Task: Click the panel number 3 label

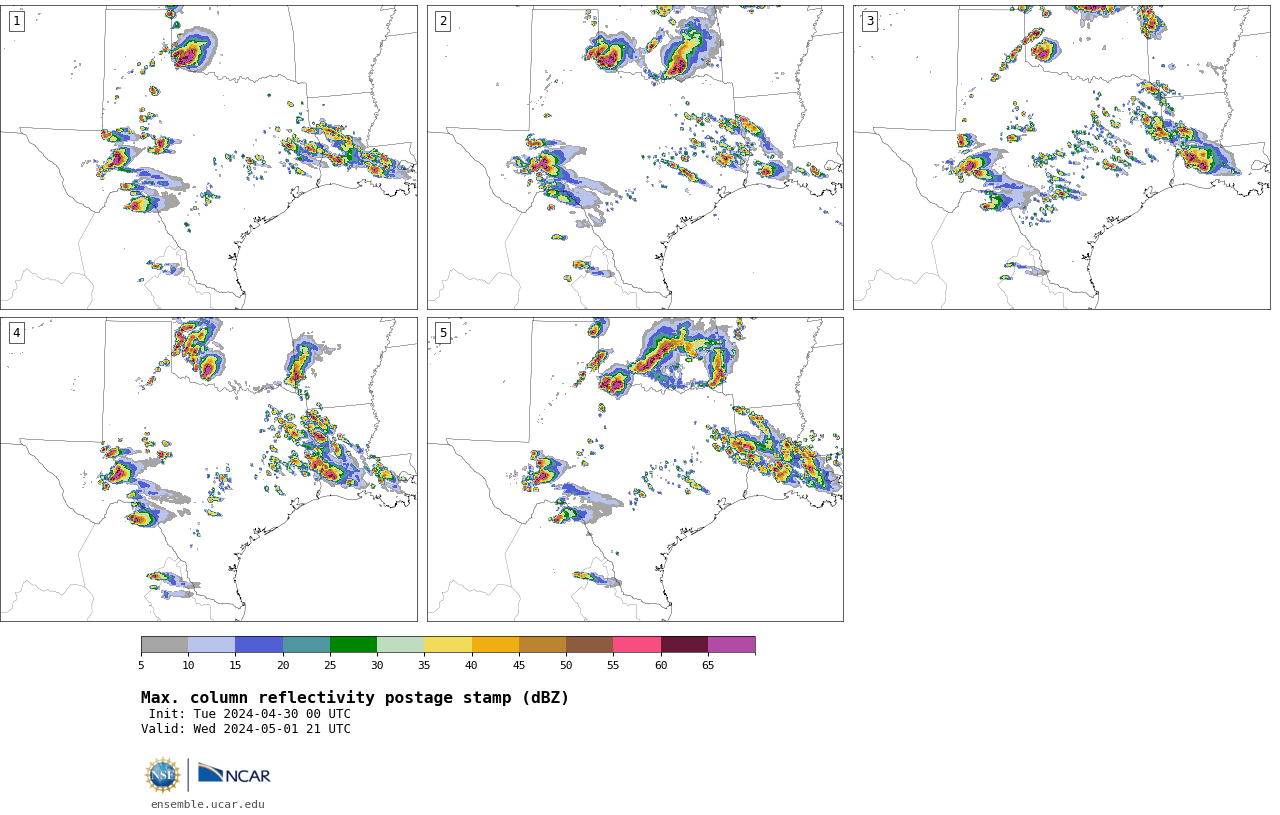Action: click(x=870, y=21)
